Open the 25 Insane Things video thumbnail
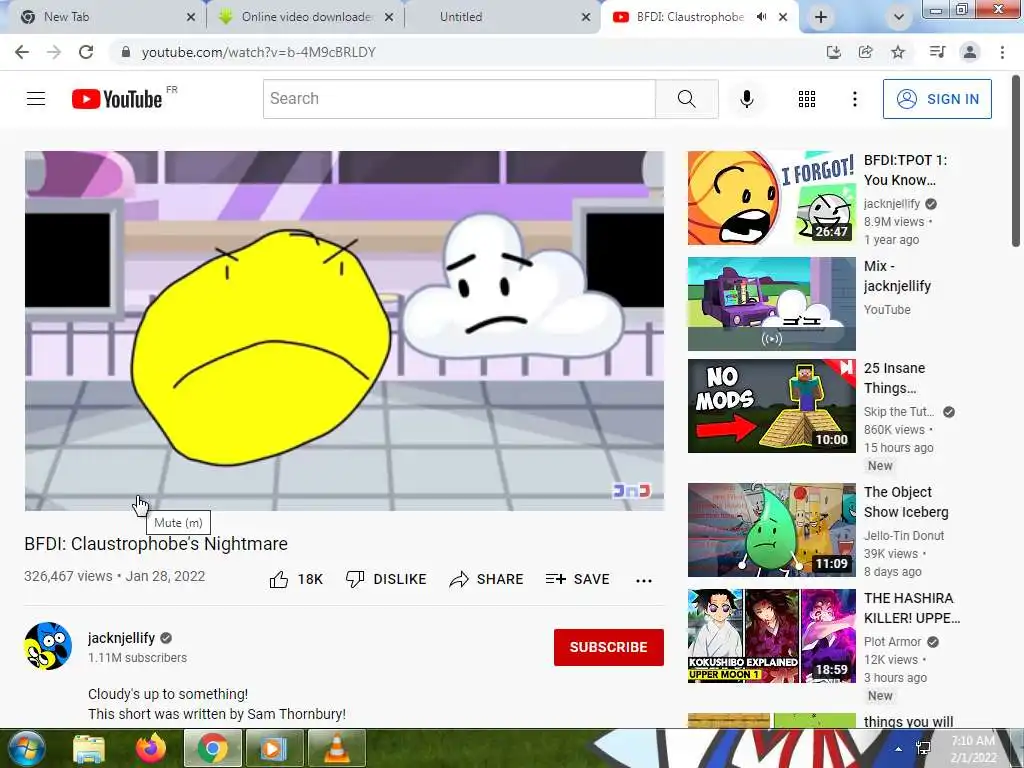The width and height of the screenshot is (1024, 768). coord(771,406)
